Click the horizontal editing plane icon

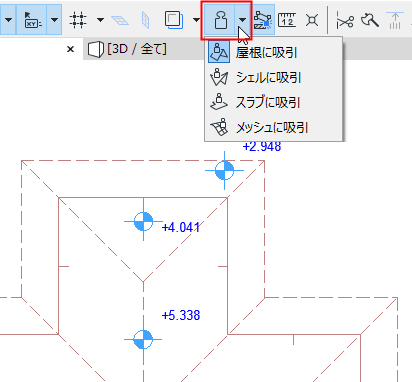pos(120,20)
